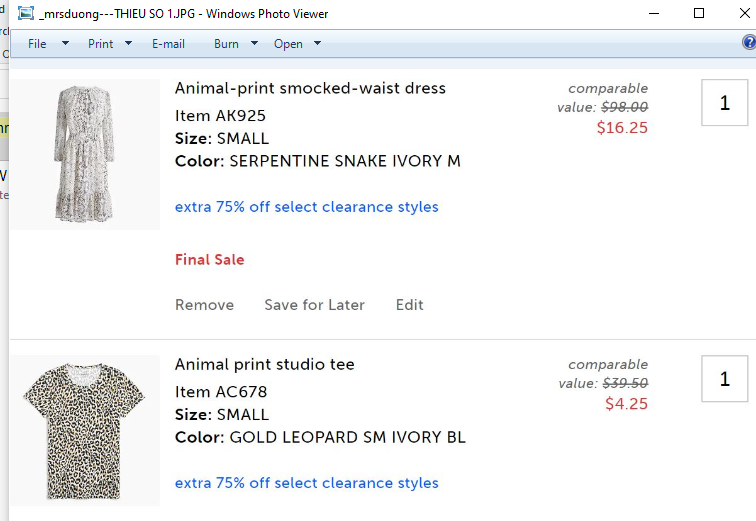This screenshot has height=521, width=756.
Task: Click the quantity box for the studio tee
Action: (724, 379)
